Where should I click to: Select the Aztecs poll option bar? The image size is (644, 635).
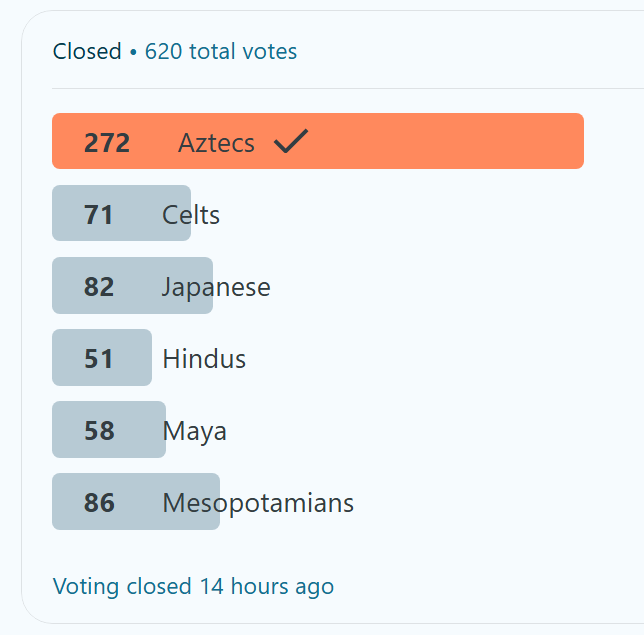point(318,141)
